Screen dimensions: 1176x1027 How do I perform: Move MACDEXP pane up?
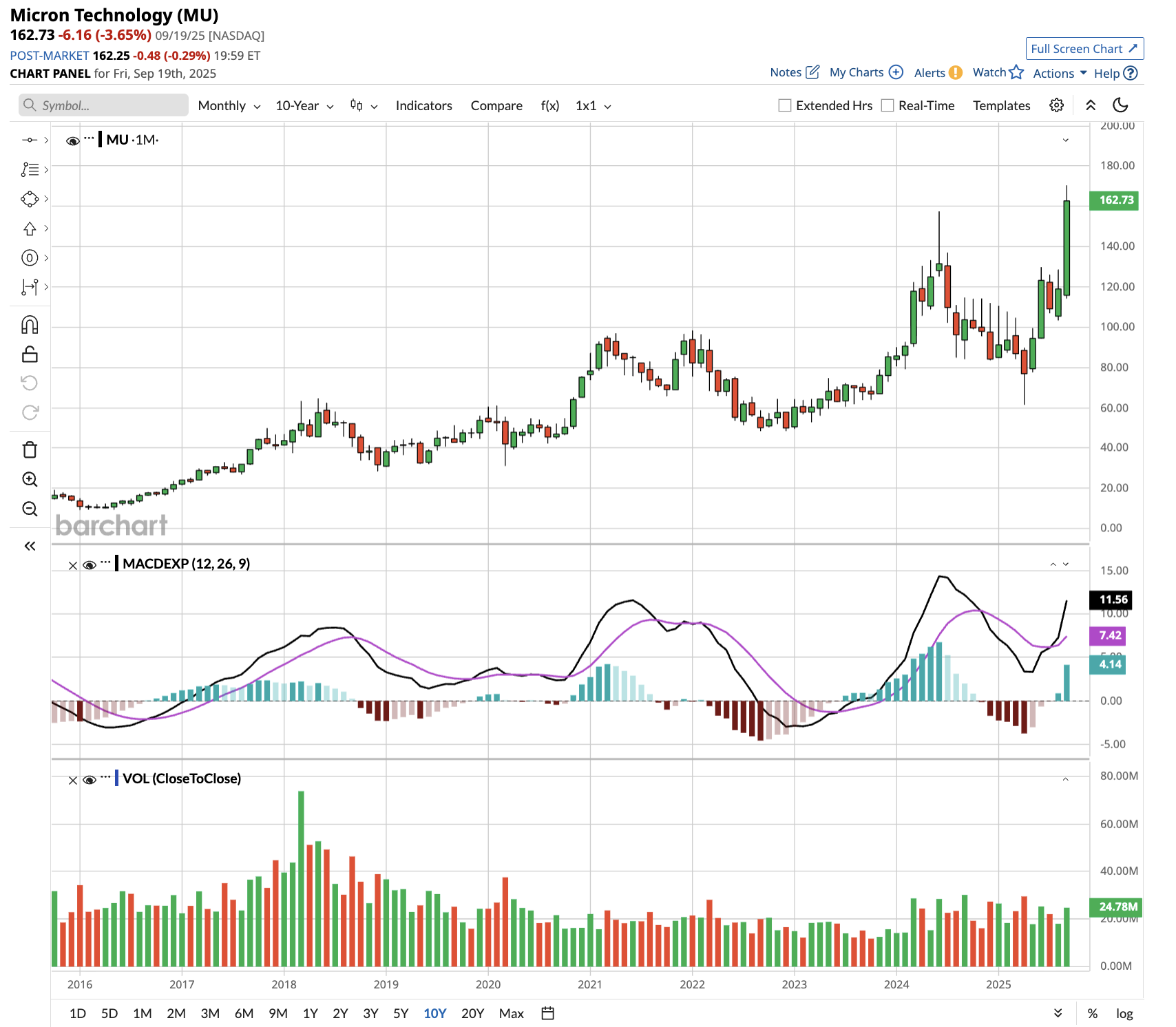(x=1053, y=564)
